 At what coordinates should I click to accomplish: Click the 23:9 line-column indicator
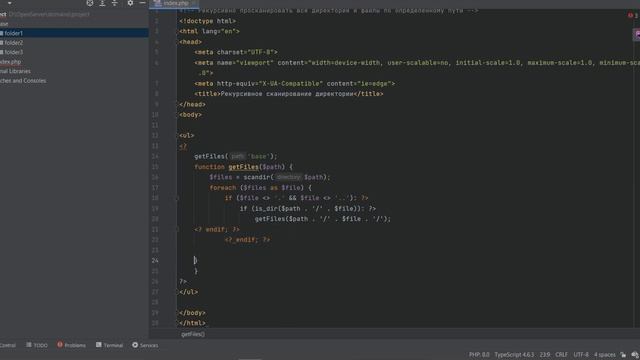tap(544, 355)
